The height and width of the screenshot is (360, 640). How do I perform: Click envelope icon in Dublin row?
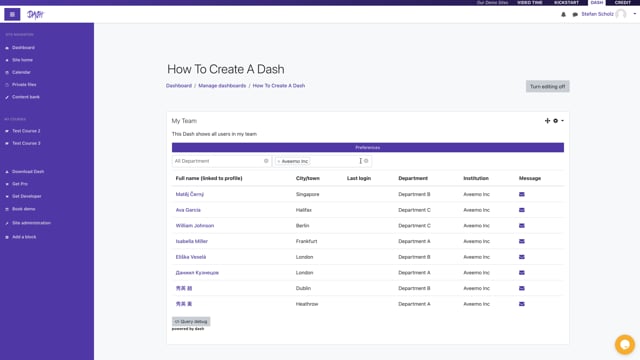522,288
